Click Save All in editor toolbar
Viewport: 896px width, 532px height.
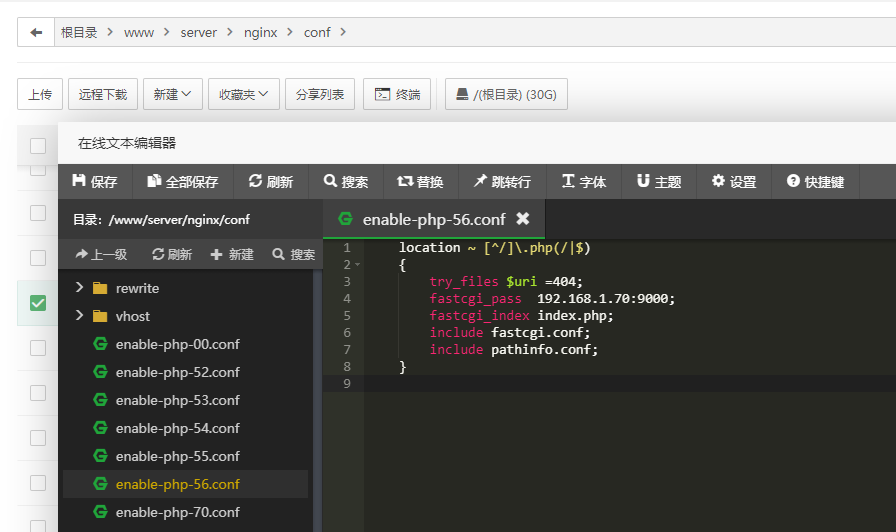pos(182,182)
